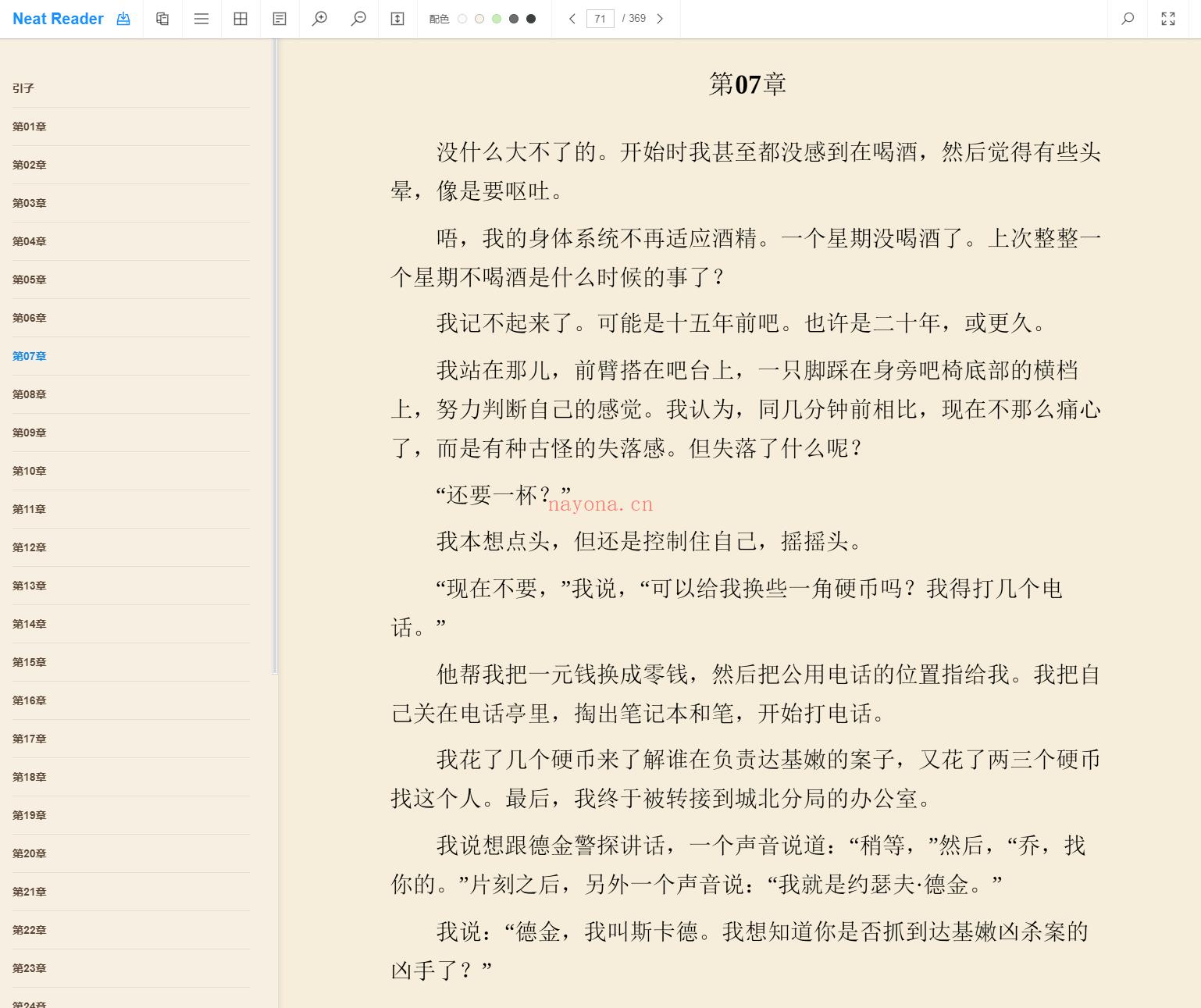Click the line “还要一杯？”
Screen dimensions: 1201x1008
[x=504, y=494]
